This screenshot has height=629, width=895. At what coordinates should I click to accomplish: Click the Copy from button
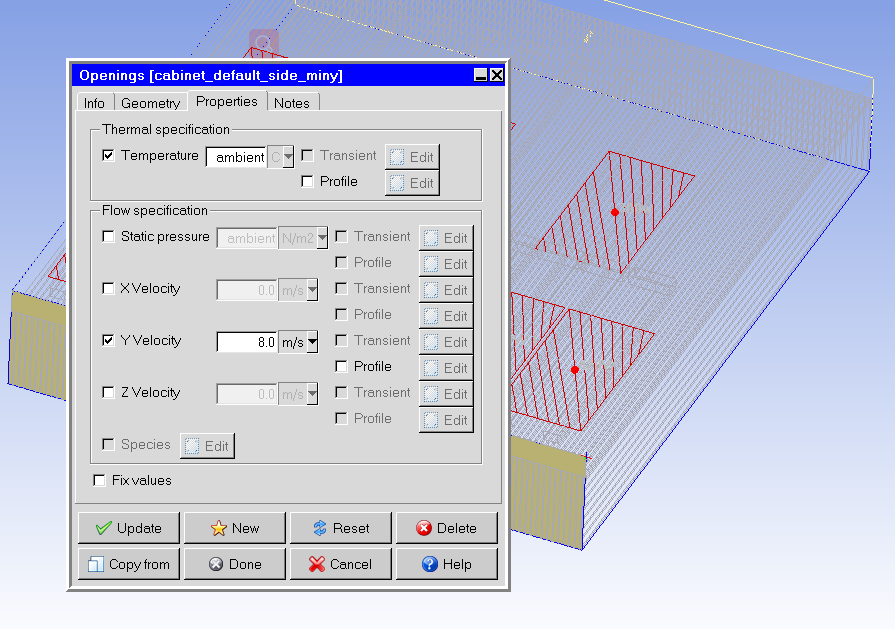[128, 564]
